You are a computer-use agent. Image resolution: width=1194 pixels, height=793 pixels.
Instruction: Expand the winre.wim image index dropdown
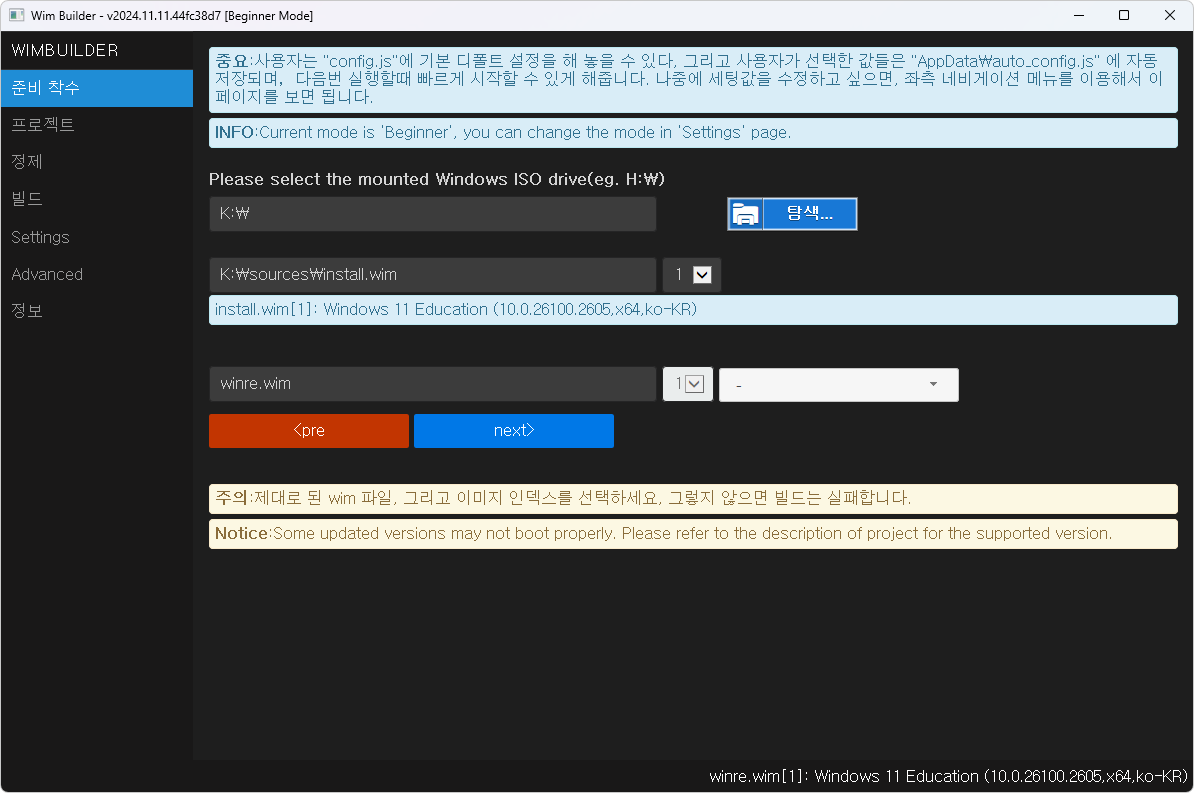pos(688,384)
